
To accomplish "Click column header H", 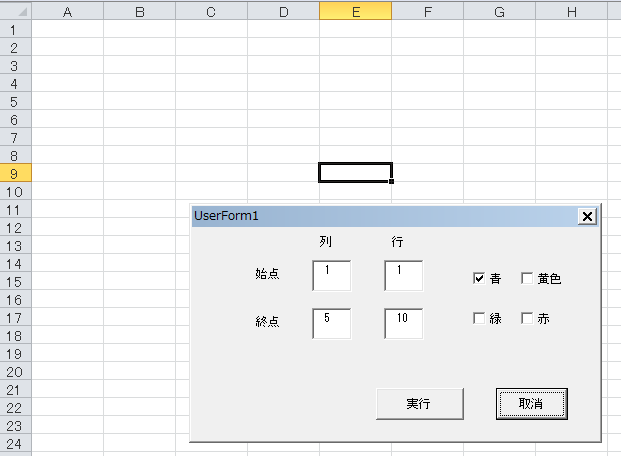I will [x=571, y=12].
